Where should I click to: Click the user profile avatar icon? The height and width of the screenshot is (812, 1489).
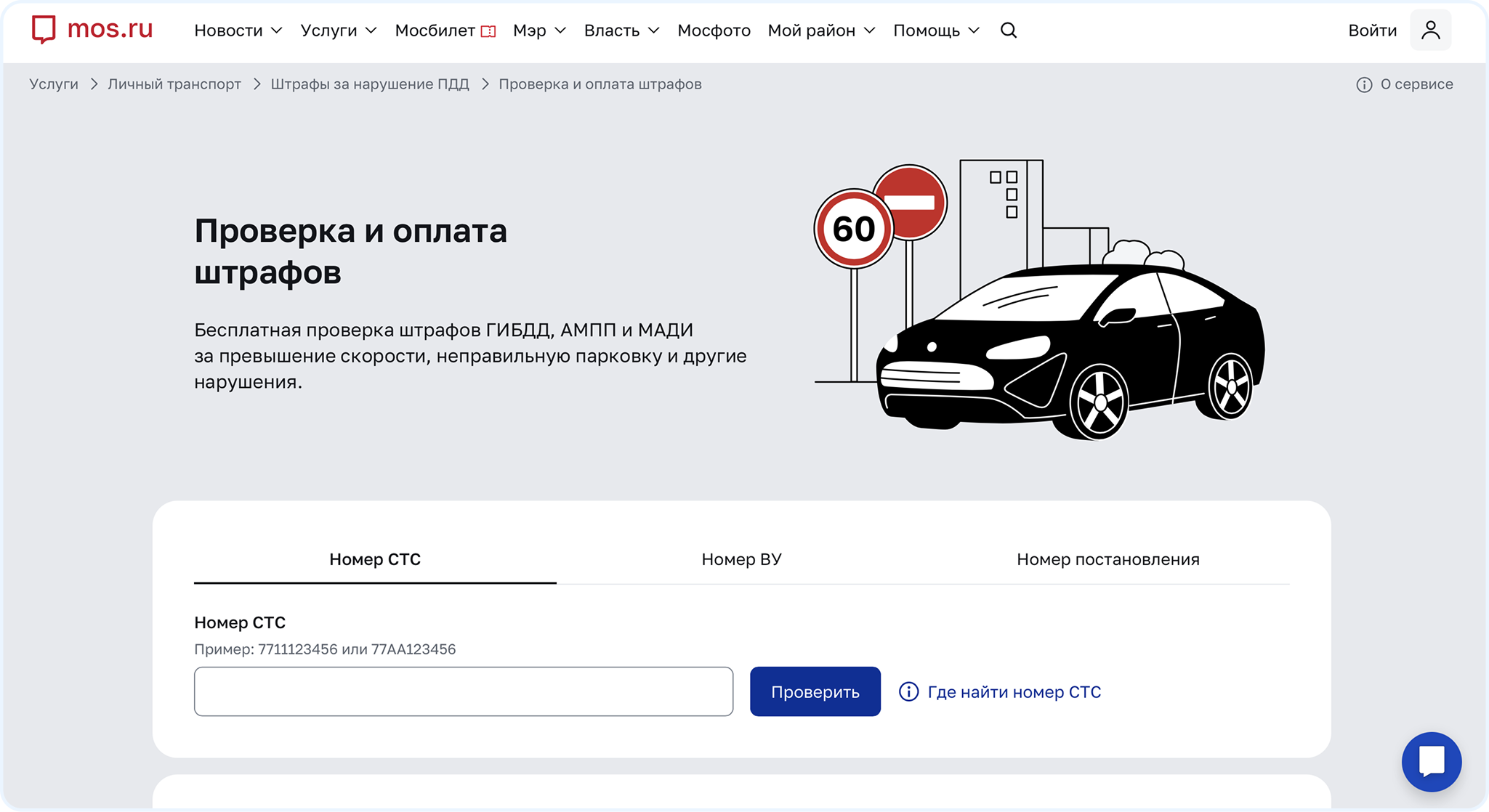click(x=1430, y=31)
